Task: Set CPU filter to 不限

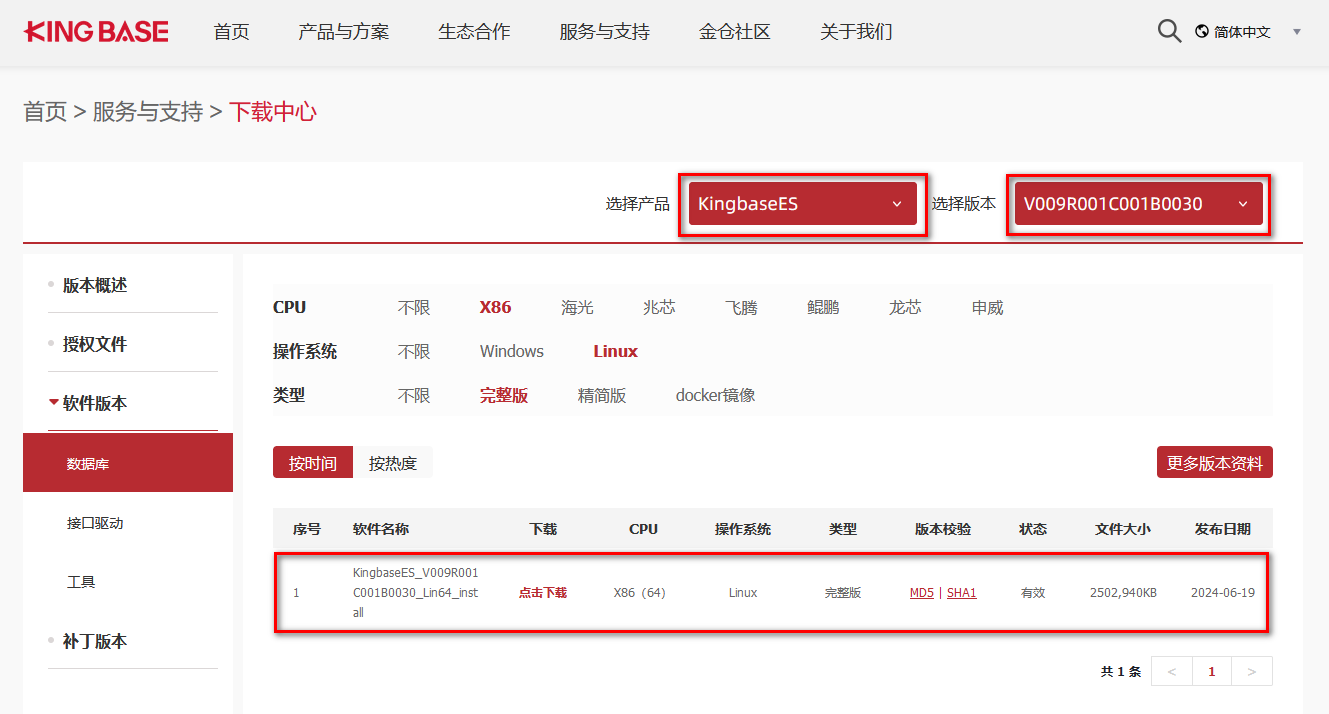Action: tap(414, 307)
